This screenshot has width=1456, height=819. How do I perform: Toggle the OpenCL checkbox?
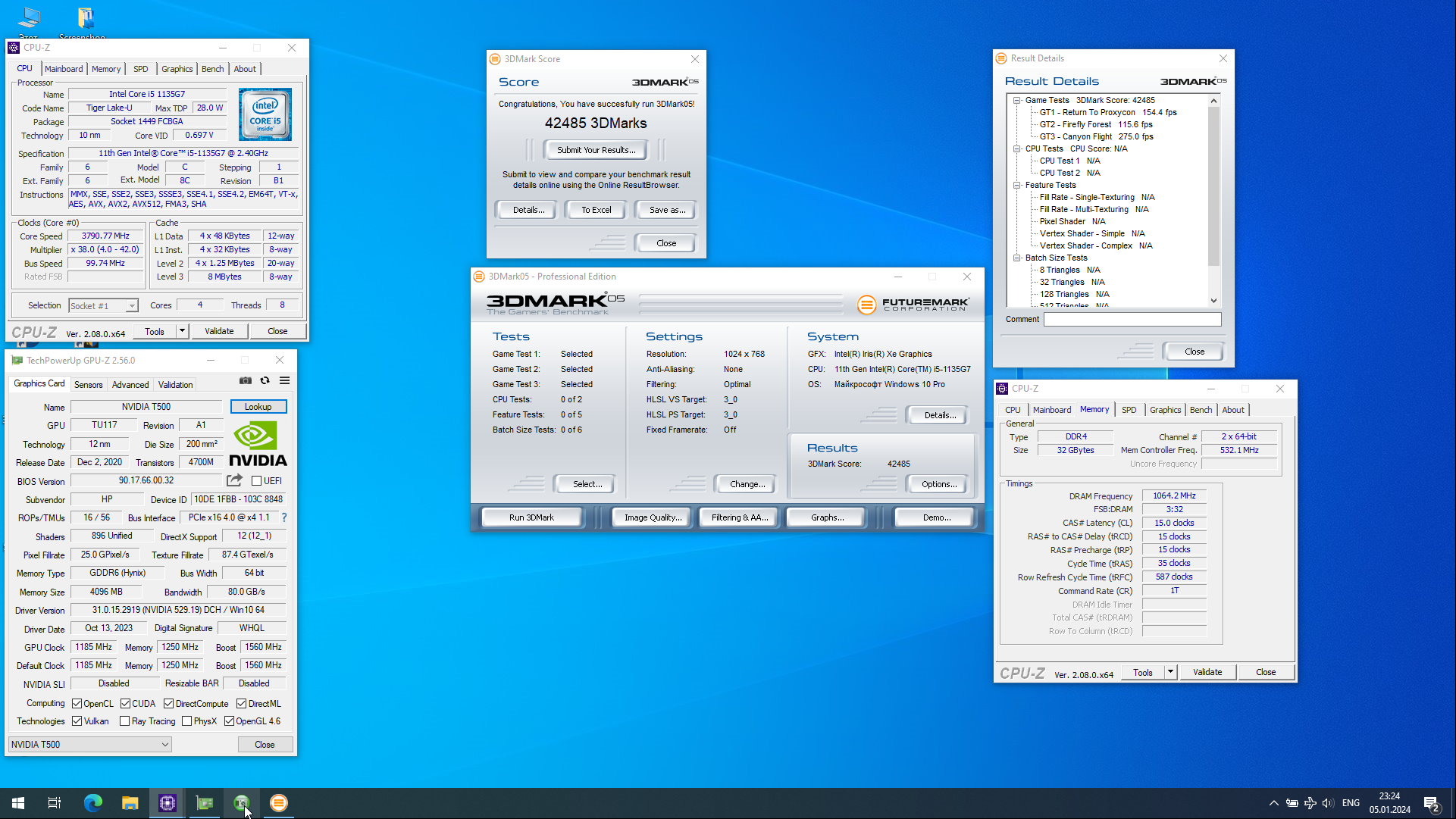(77, 704)
